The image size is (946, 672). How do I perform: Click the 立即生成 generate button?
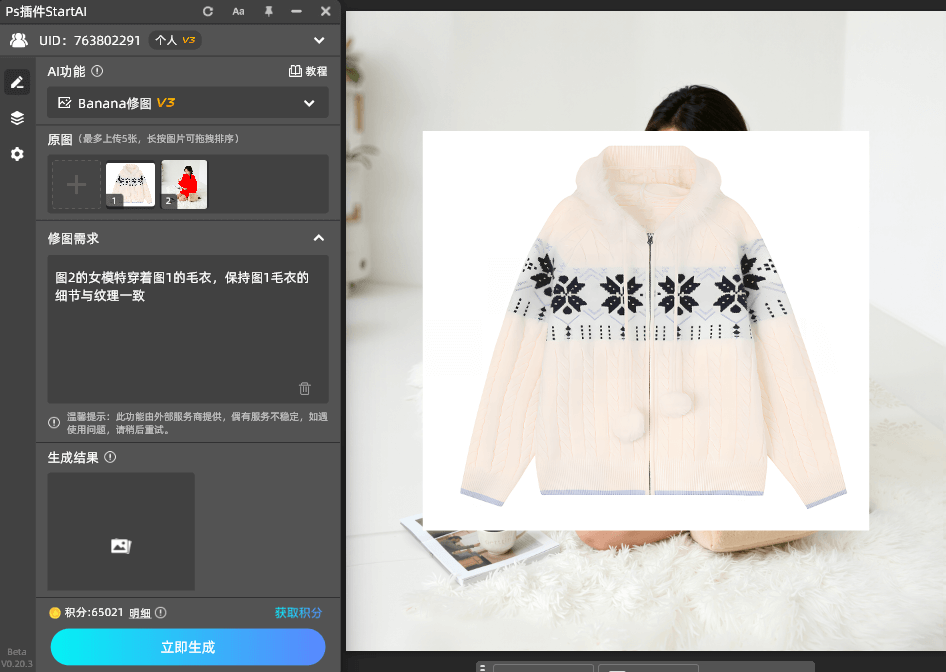[186, 647]
